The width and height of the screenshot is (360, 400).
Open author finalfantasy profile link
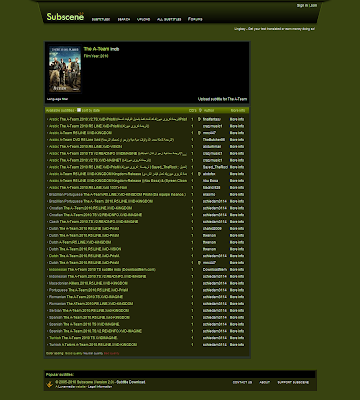click(x=212, y=119)
